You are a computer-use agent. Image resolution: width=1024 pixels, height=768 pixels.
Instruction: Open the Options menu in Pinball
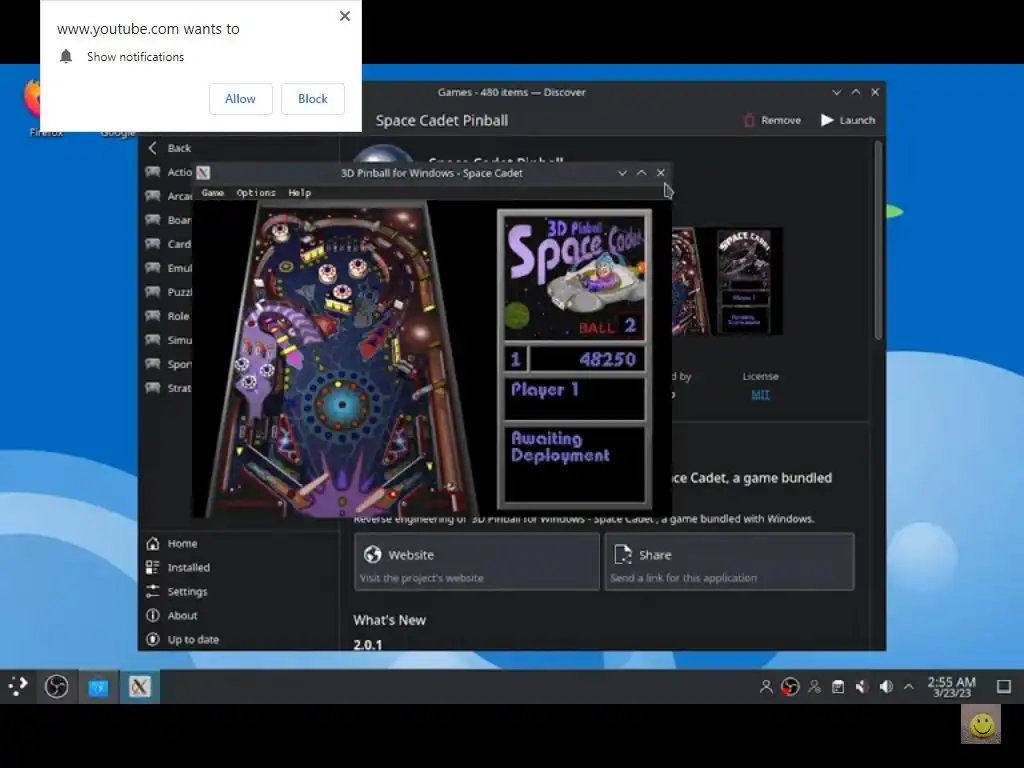click(256, 193)
